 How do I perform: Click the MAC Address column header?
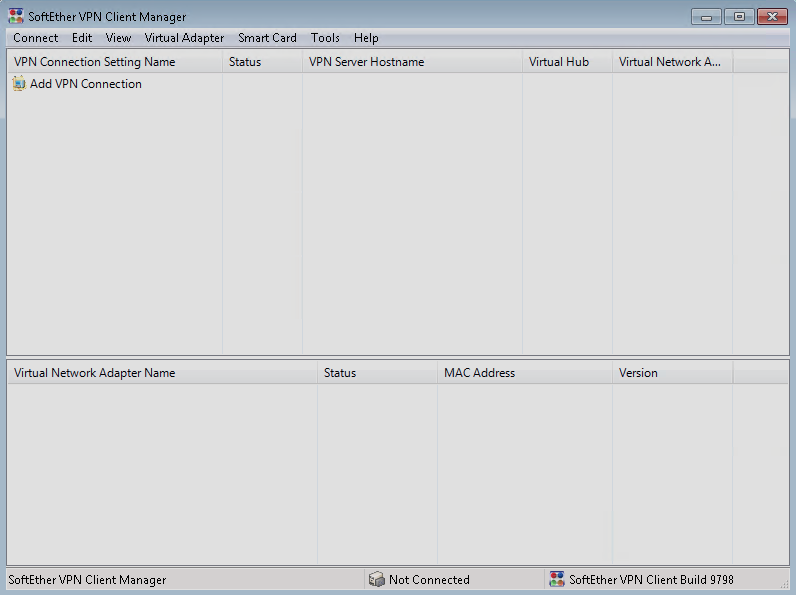click(x=479, y=373)
